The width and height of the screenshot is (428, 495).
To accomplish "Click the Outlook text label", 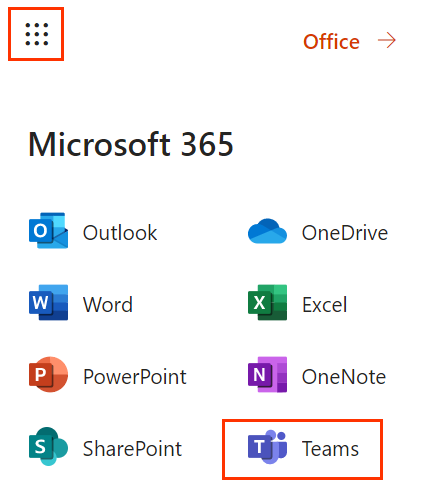I will tap(120, 233).
